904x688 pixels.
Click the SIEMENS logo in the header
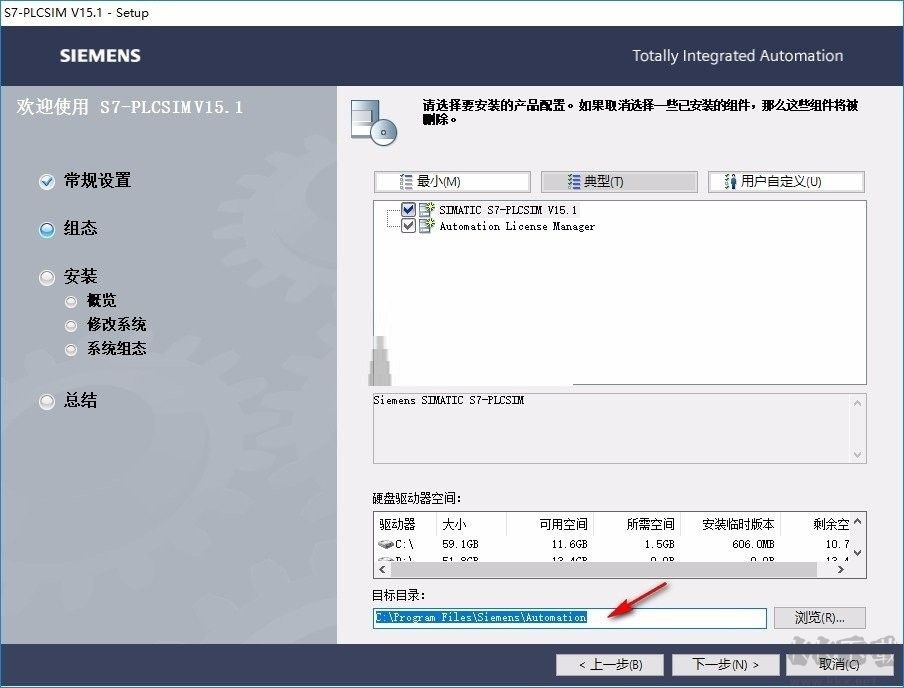[100, 56]
